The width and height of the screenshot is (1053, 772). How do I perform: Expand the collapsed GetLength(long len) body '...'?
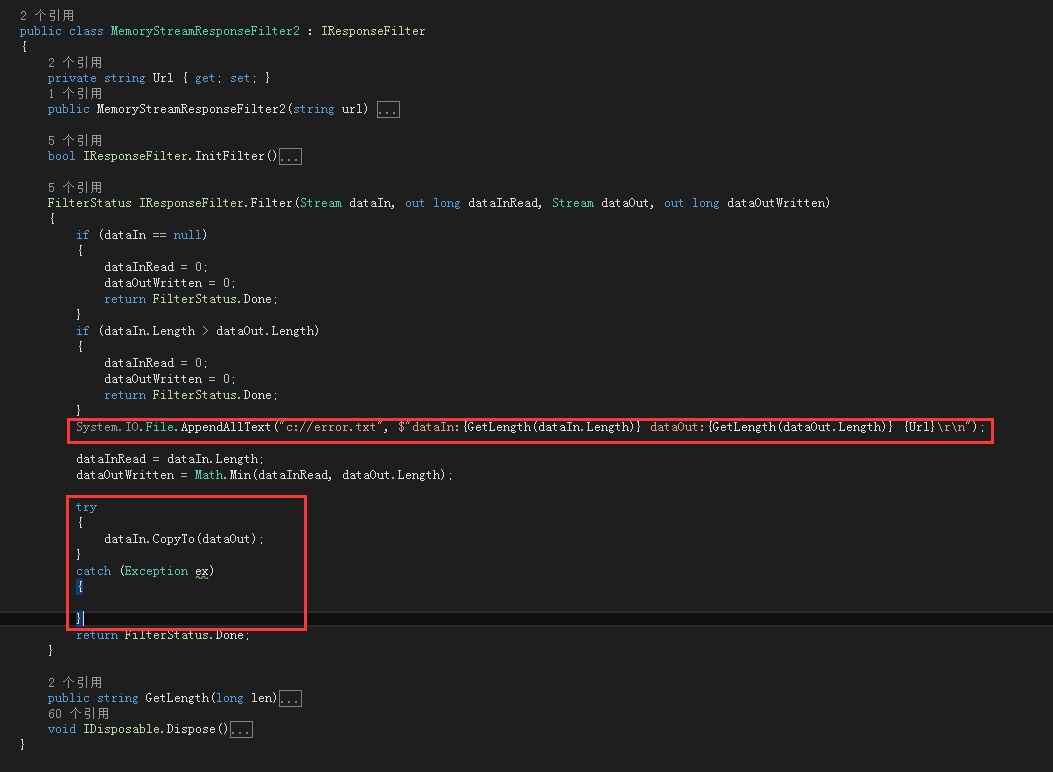290,699
